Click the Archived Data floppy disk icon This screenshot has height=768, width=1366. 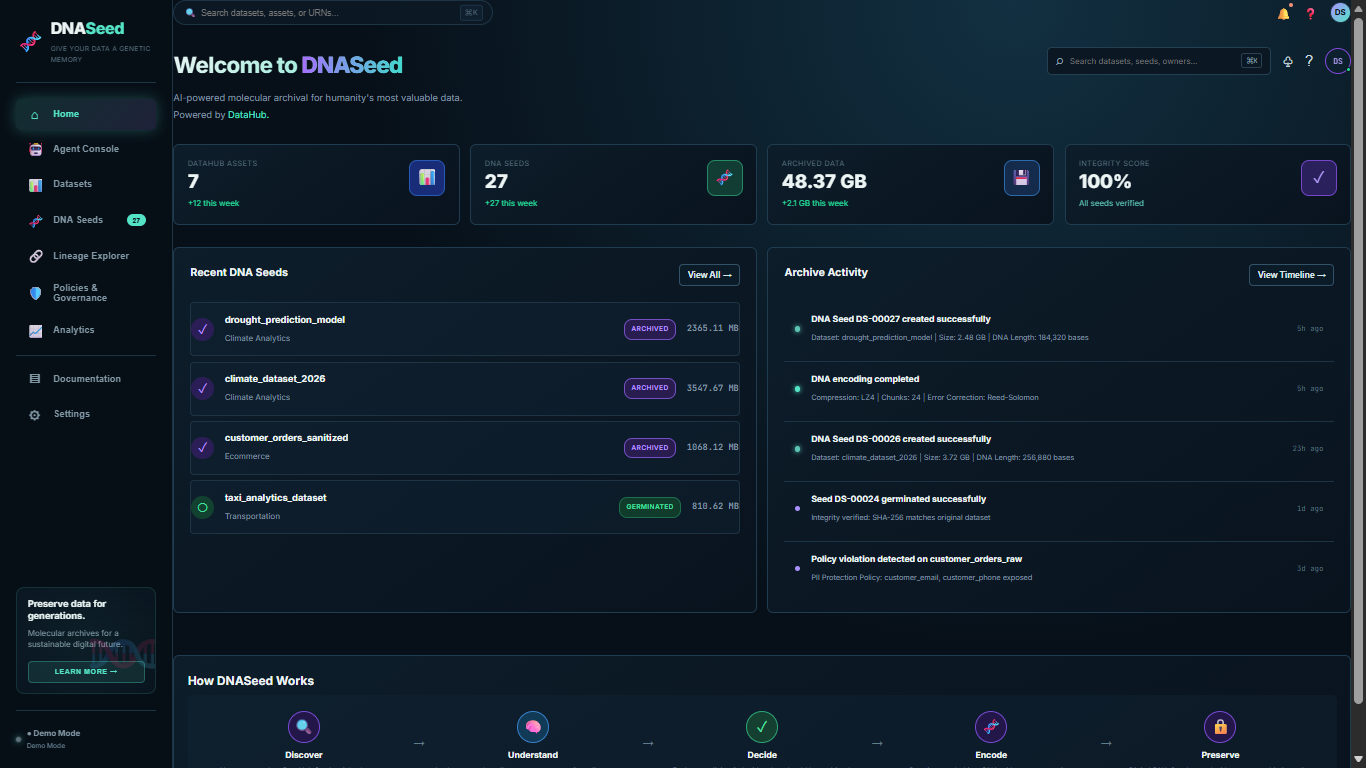point(1022,178)
